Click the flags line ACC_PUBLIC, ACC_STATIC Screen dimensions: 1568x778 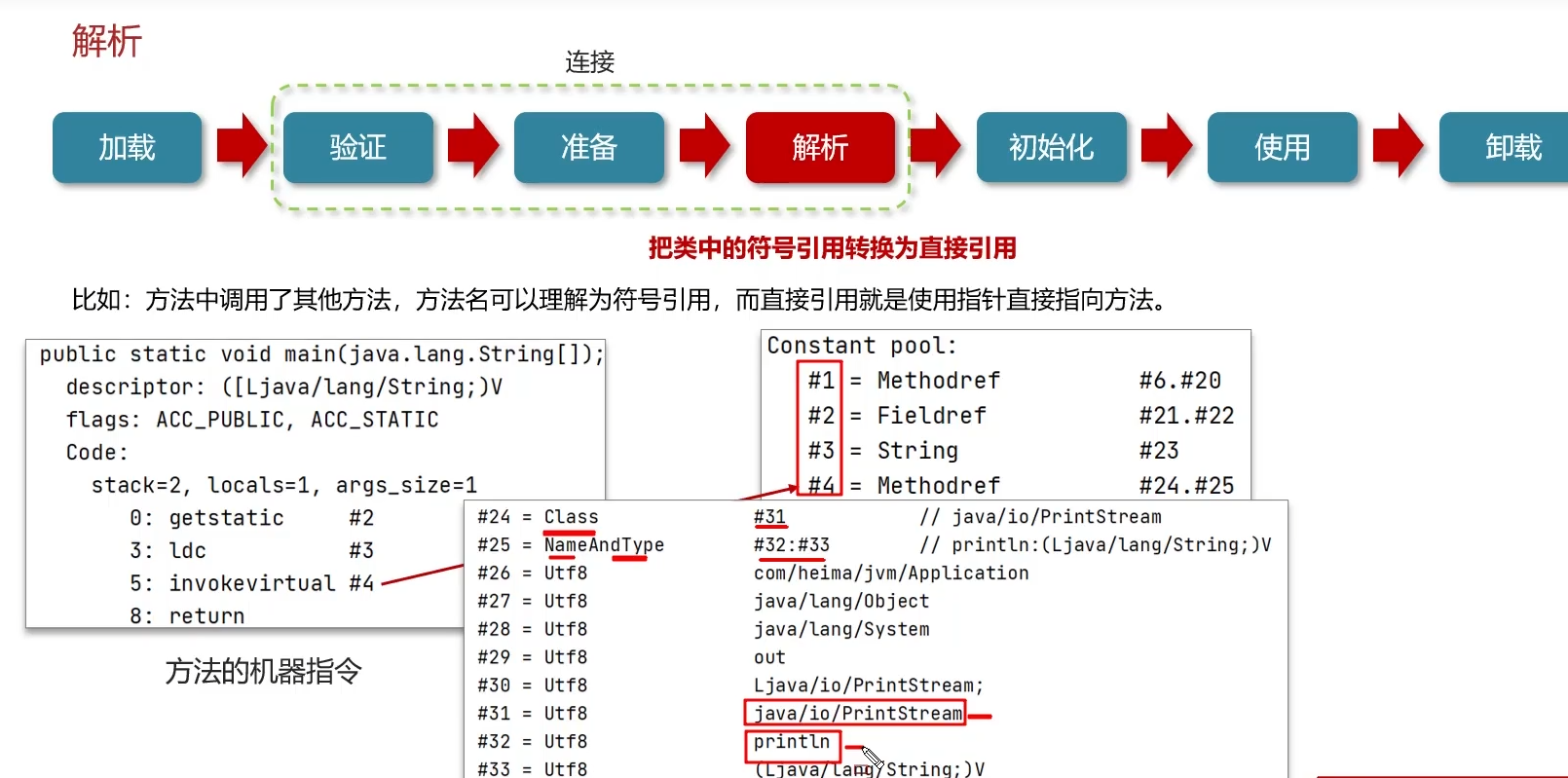tap(252, 420)
